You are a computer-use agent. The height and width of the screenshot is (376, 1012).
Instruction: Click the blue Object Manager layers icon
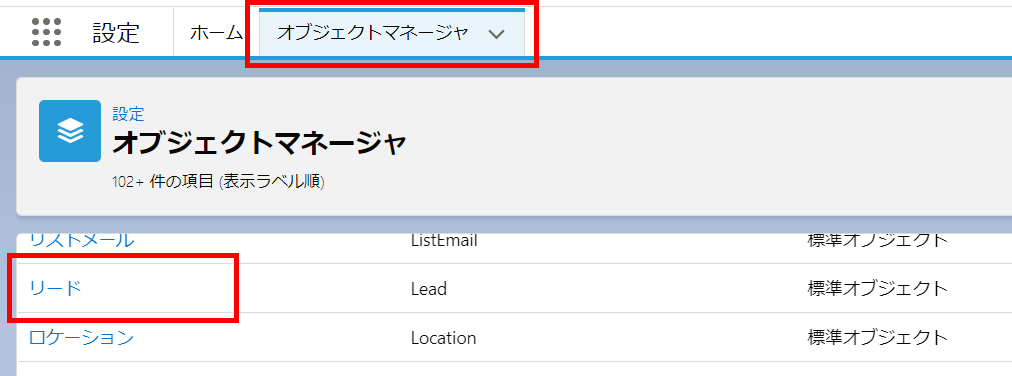pos(70,131)
